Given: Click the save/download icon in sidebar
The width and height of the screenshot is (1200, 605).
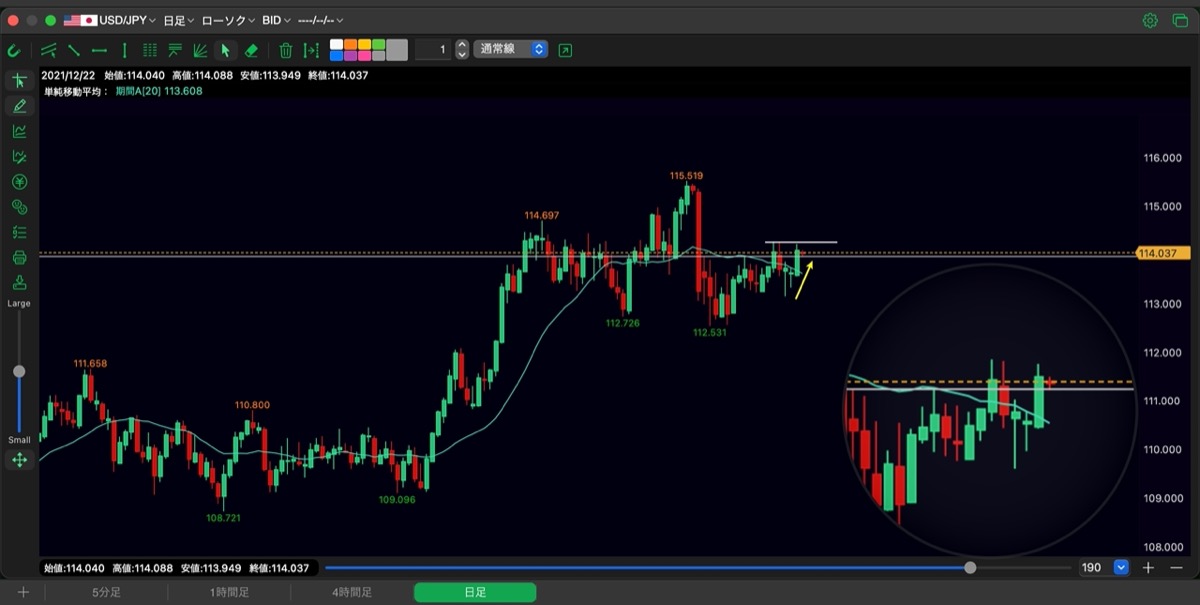Looking at the screenshot, I should pos(19,282).
